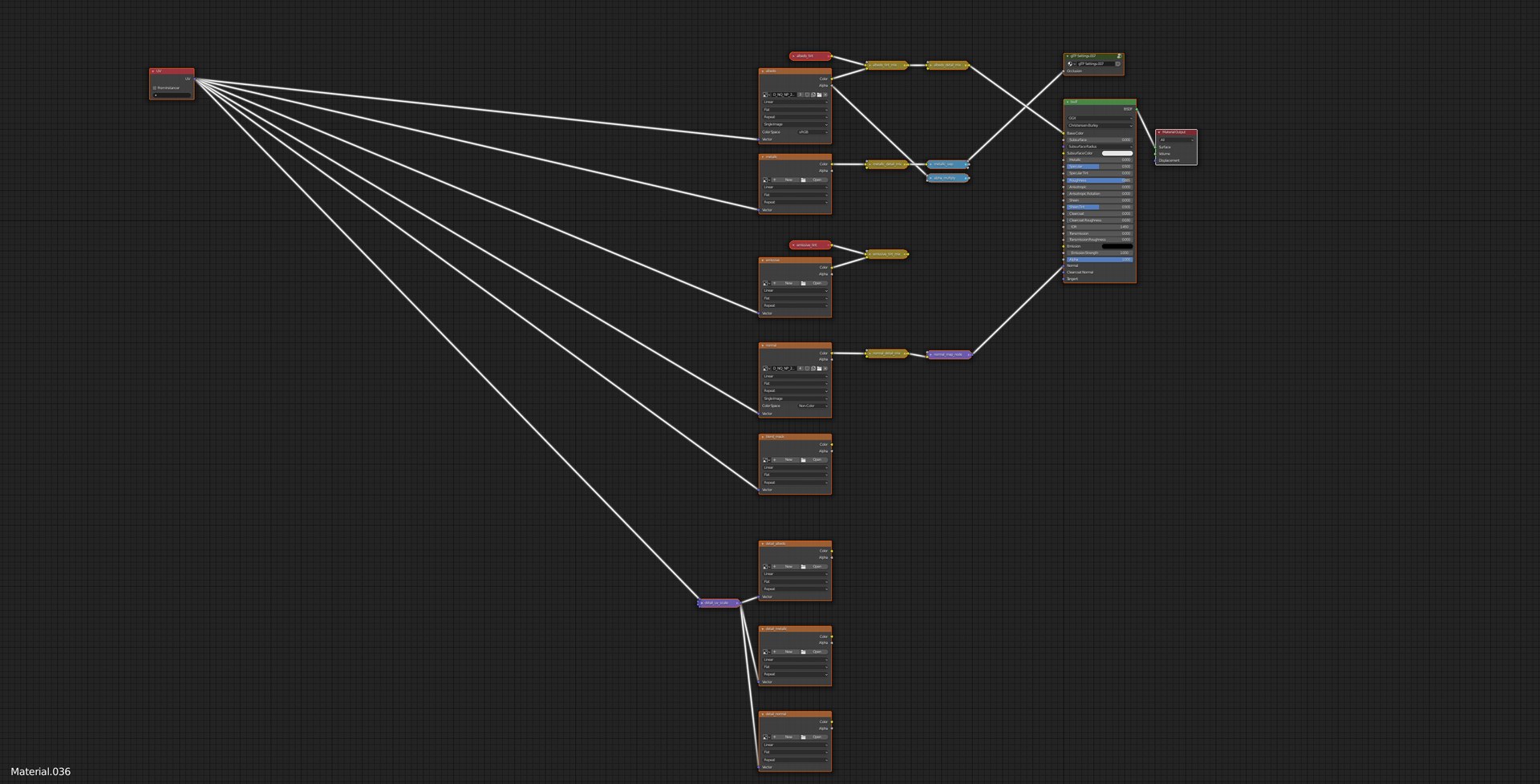
Task: Click the UV map field in UV node
Action: (x=172, y=95)
